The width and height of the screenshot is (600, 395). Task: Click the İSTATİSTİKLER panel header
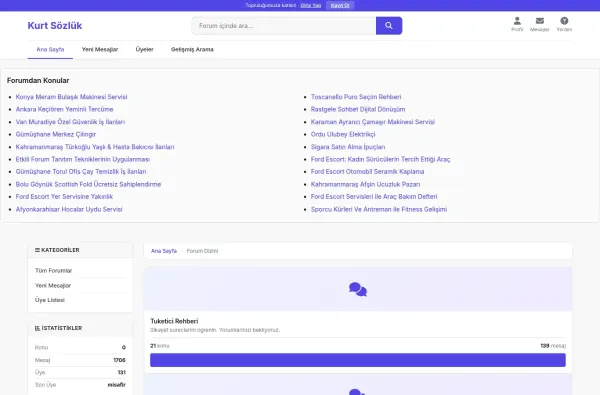coord(80,328)
